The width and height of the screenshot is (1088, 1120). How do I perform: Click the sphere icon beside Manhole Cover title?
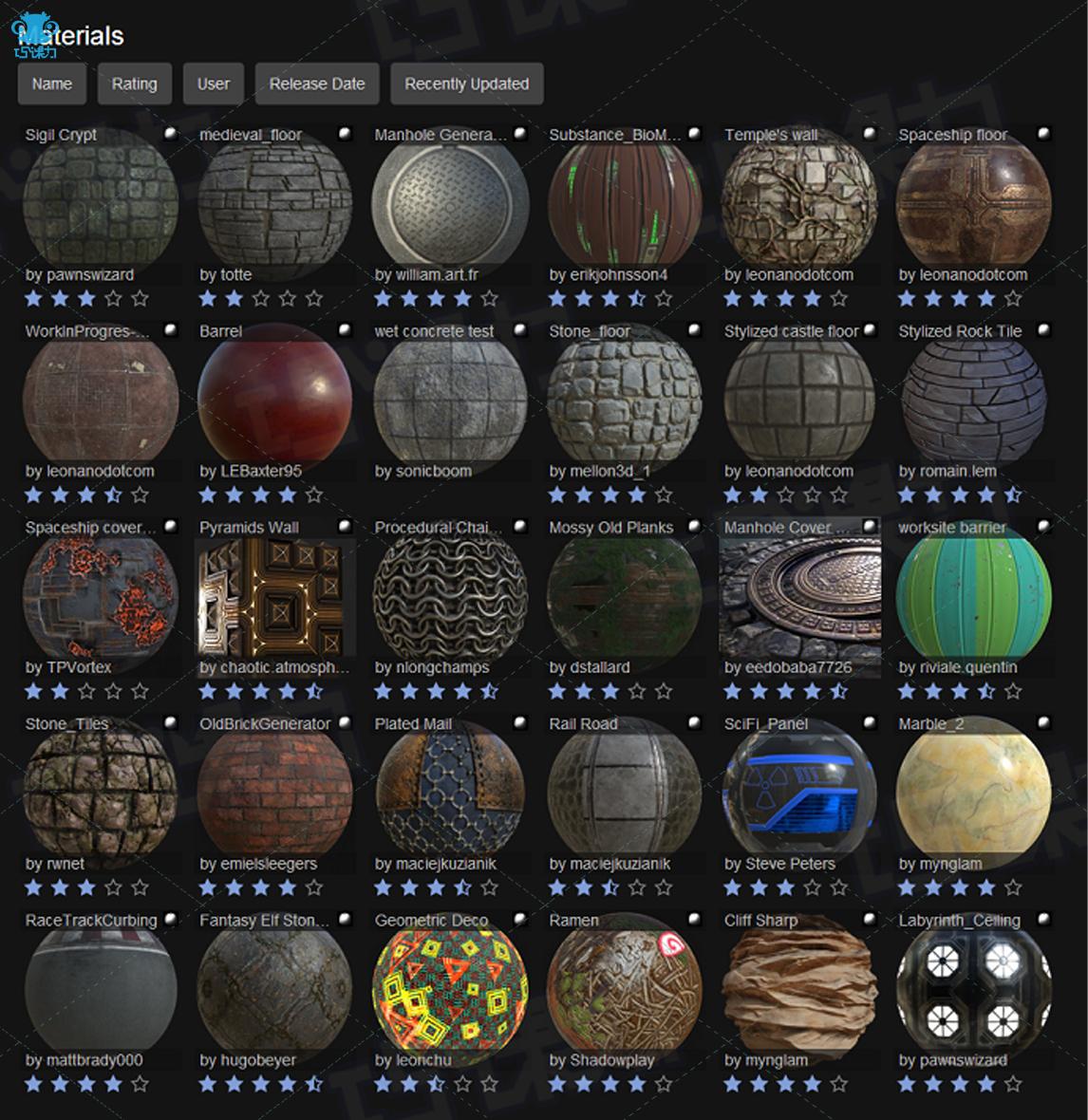pyautogui.click(x=870, y=526)
